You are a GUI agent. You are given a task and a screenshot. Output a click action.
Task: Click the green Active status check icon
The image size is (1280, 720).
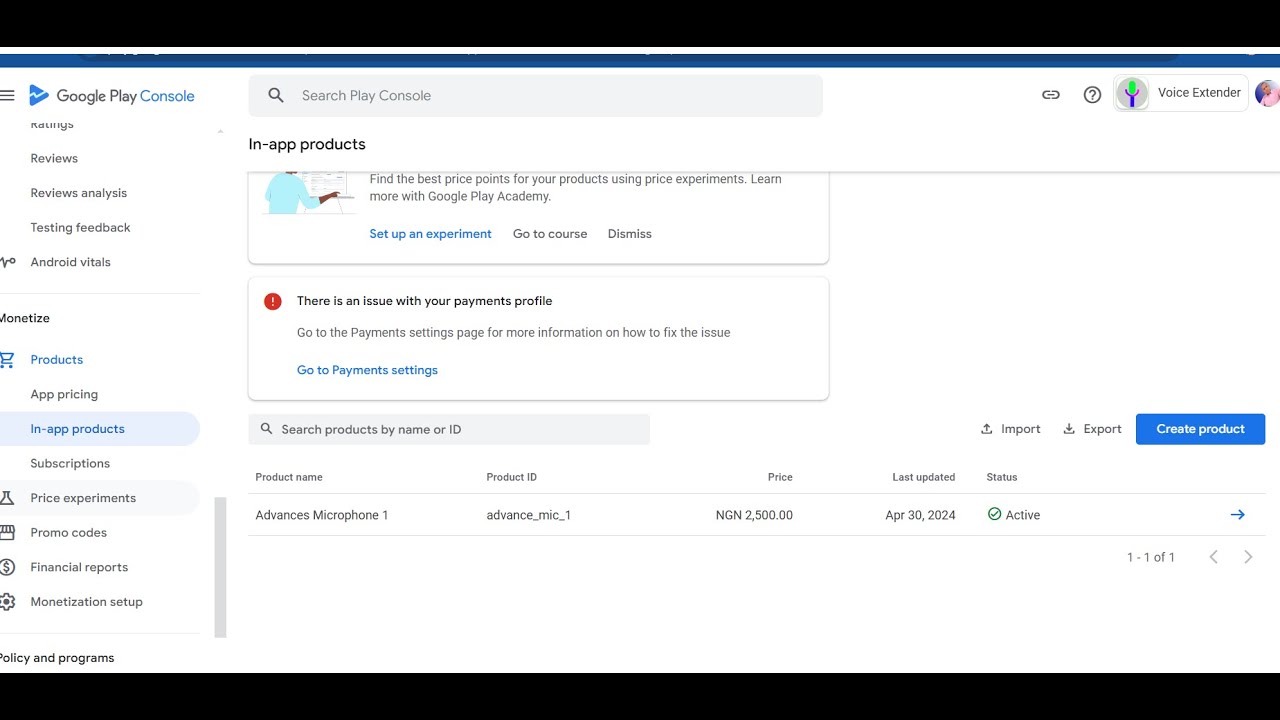click(x=994, y=514)
